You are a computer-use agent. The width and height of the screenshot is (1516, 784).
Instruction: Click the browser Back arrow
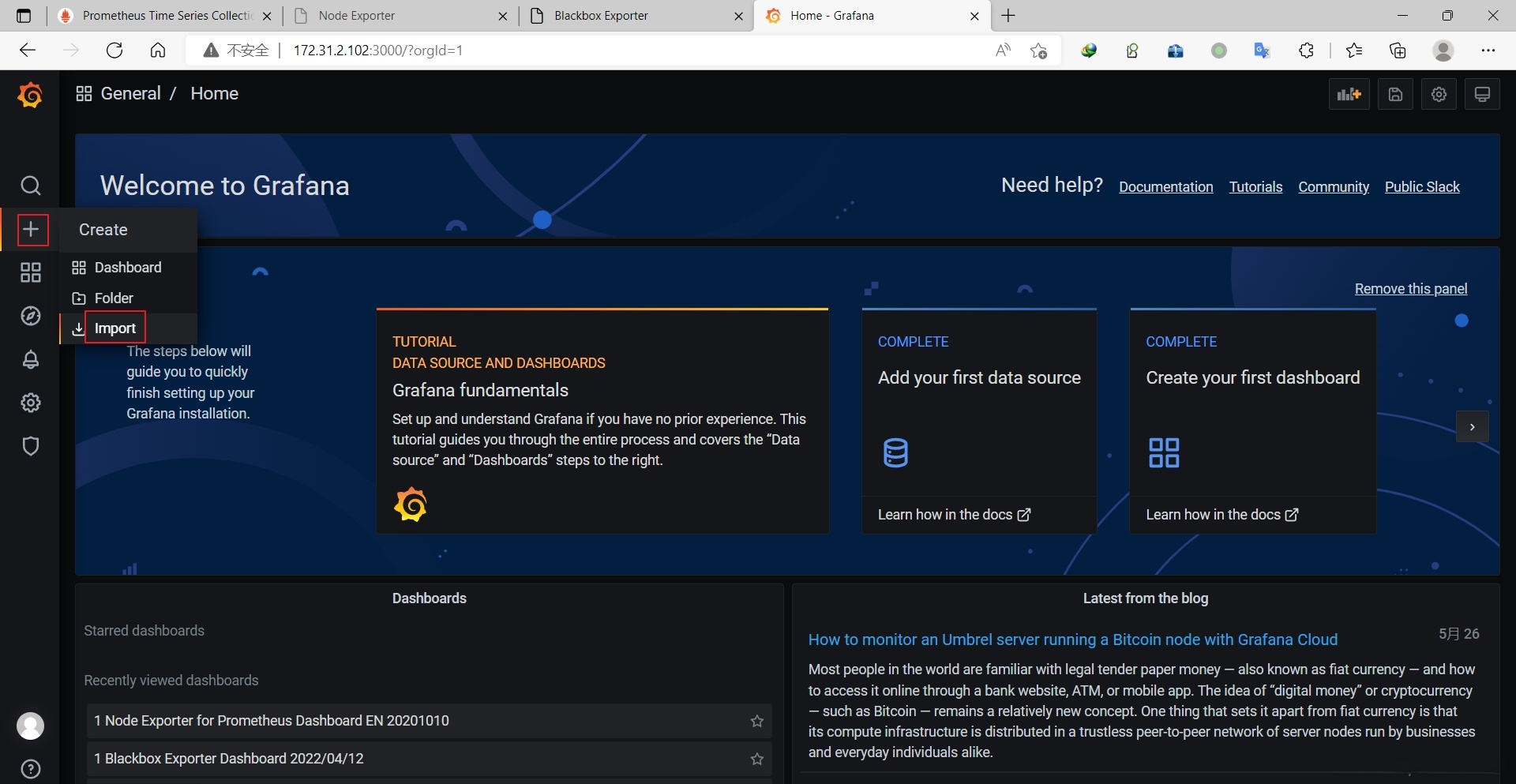tap(28, 51)
